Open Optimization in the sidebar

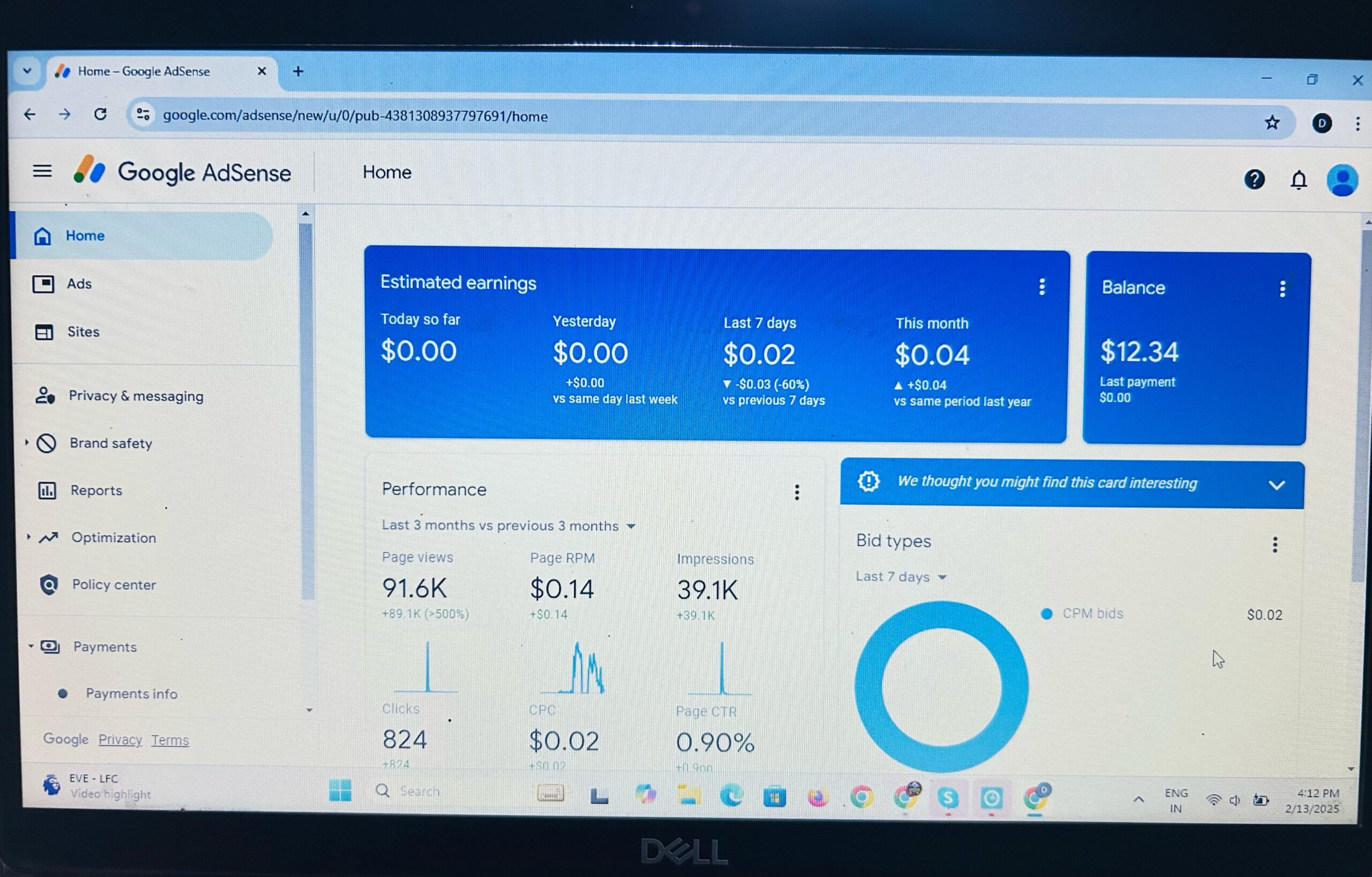coord(97,537)
